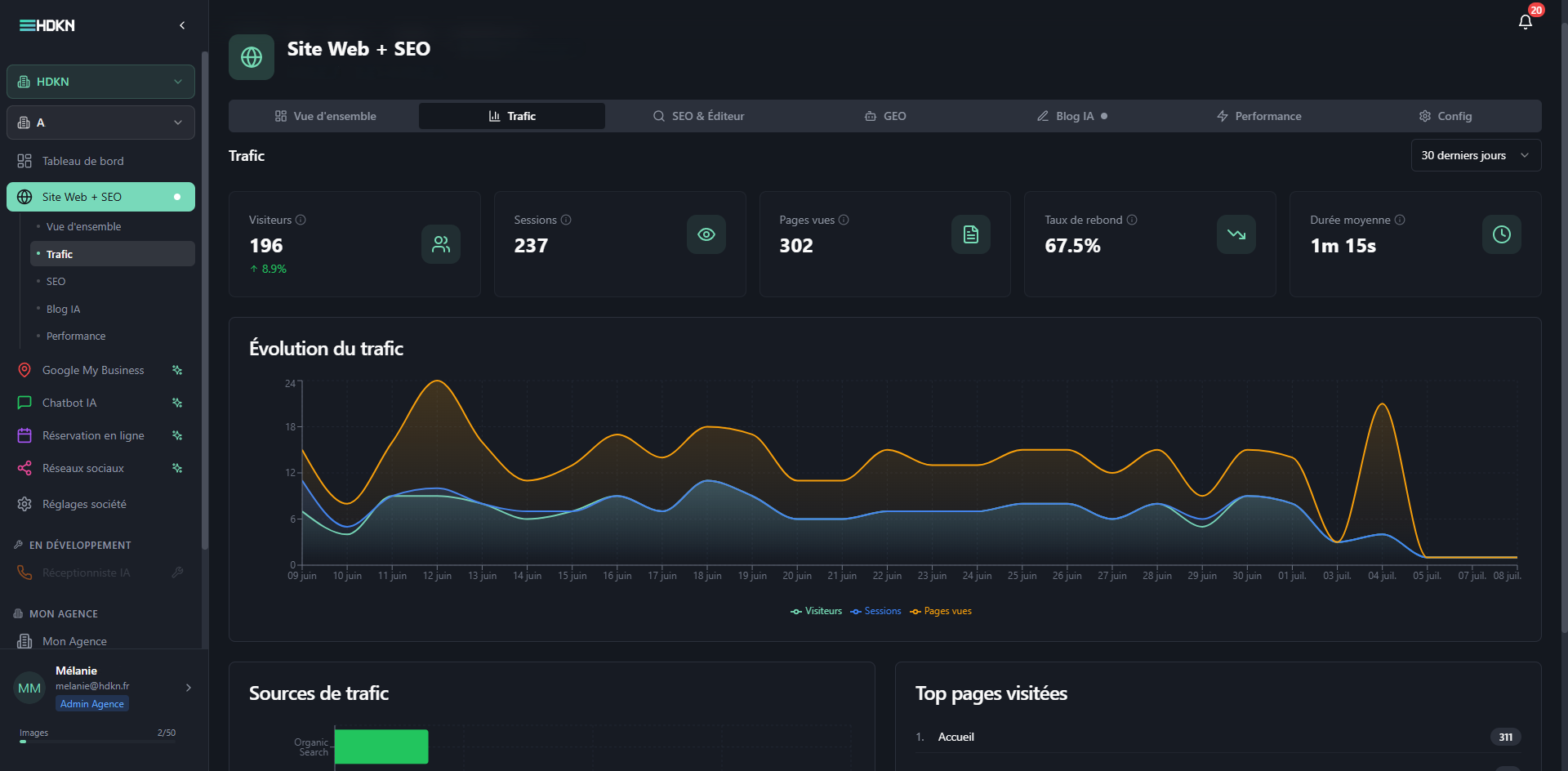Click the Visiteurs people icon
Image resolution: width=1568 pixels, height=771 pixels.
(x=441, y=244)
